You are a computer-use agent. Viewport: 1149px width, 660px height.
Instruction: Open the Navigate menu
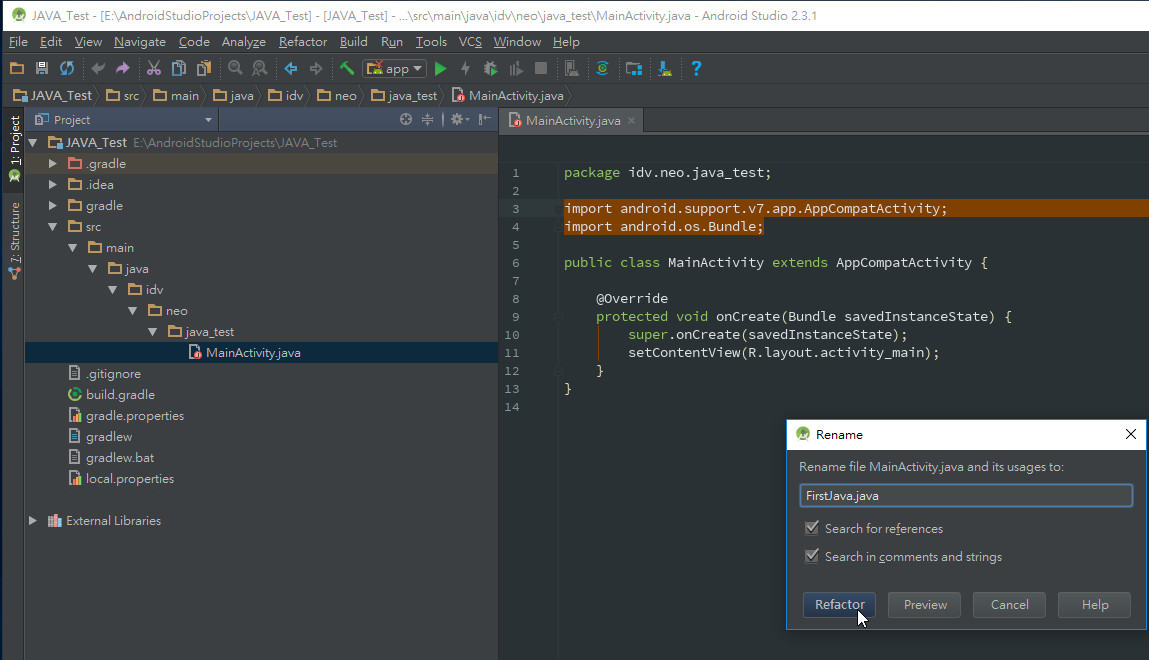[140, 42]
